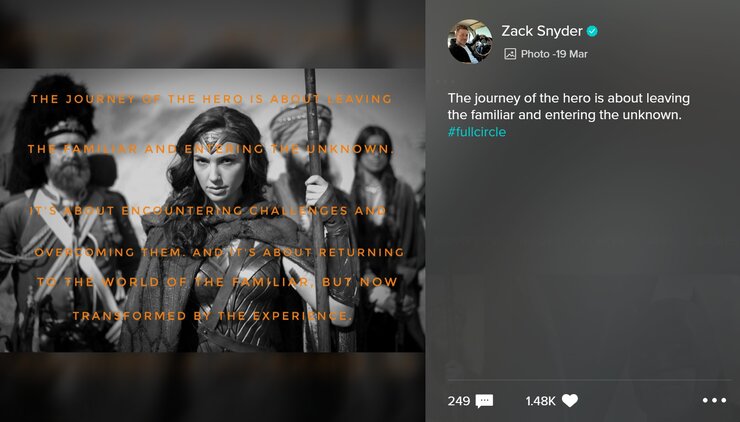Select the "Photo -19 Mar" timestamp

click(554, 54)
